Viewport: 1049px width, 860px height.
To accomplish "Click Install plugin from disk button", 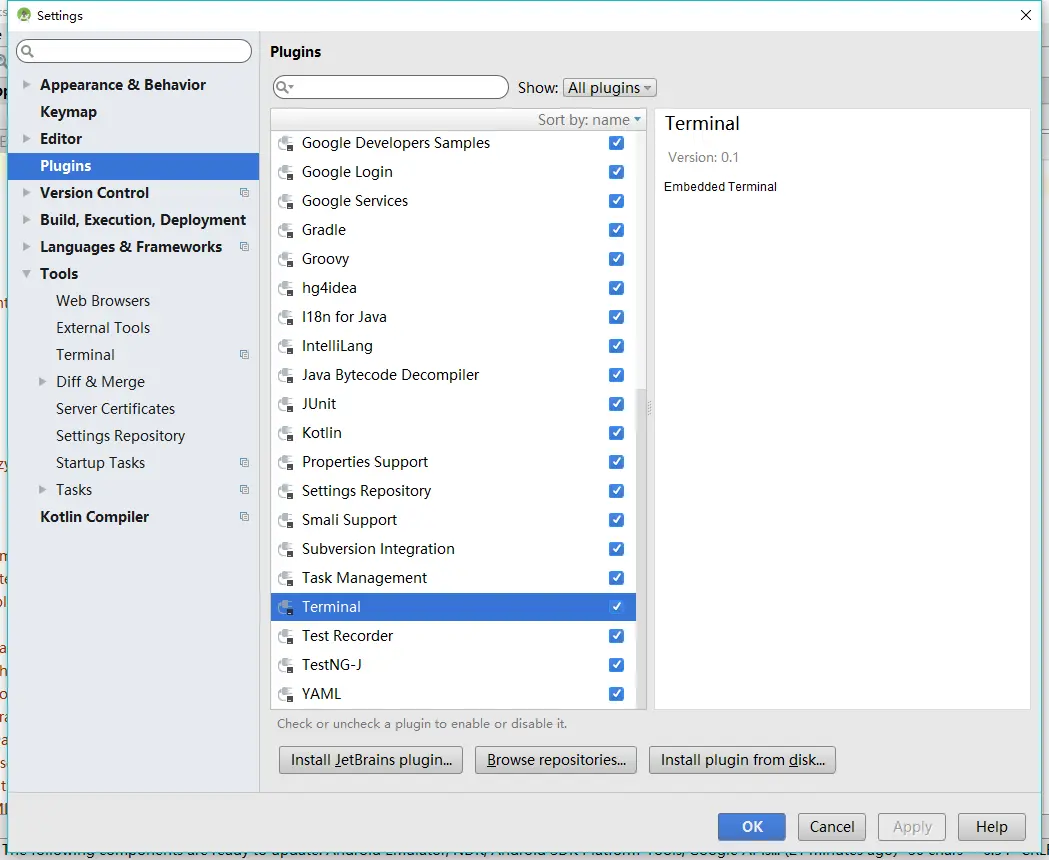I will coord(743,760).
